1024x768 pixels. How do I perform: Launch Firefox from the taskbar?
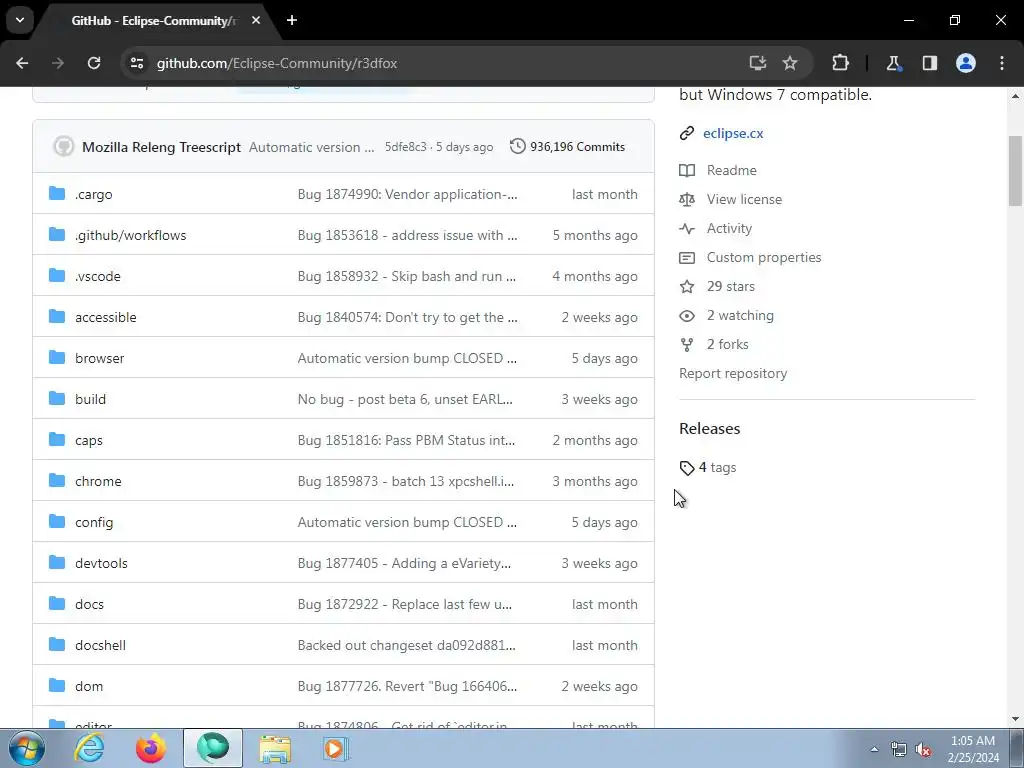[150, 748]
